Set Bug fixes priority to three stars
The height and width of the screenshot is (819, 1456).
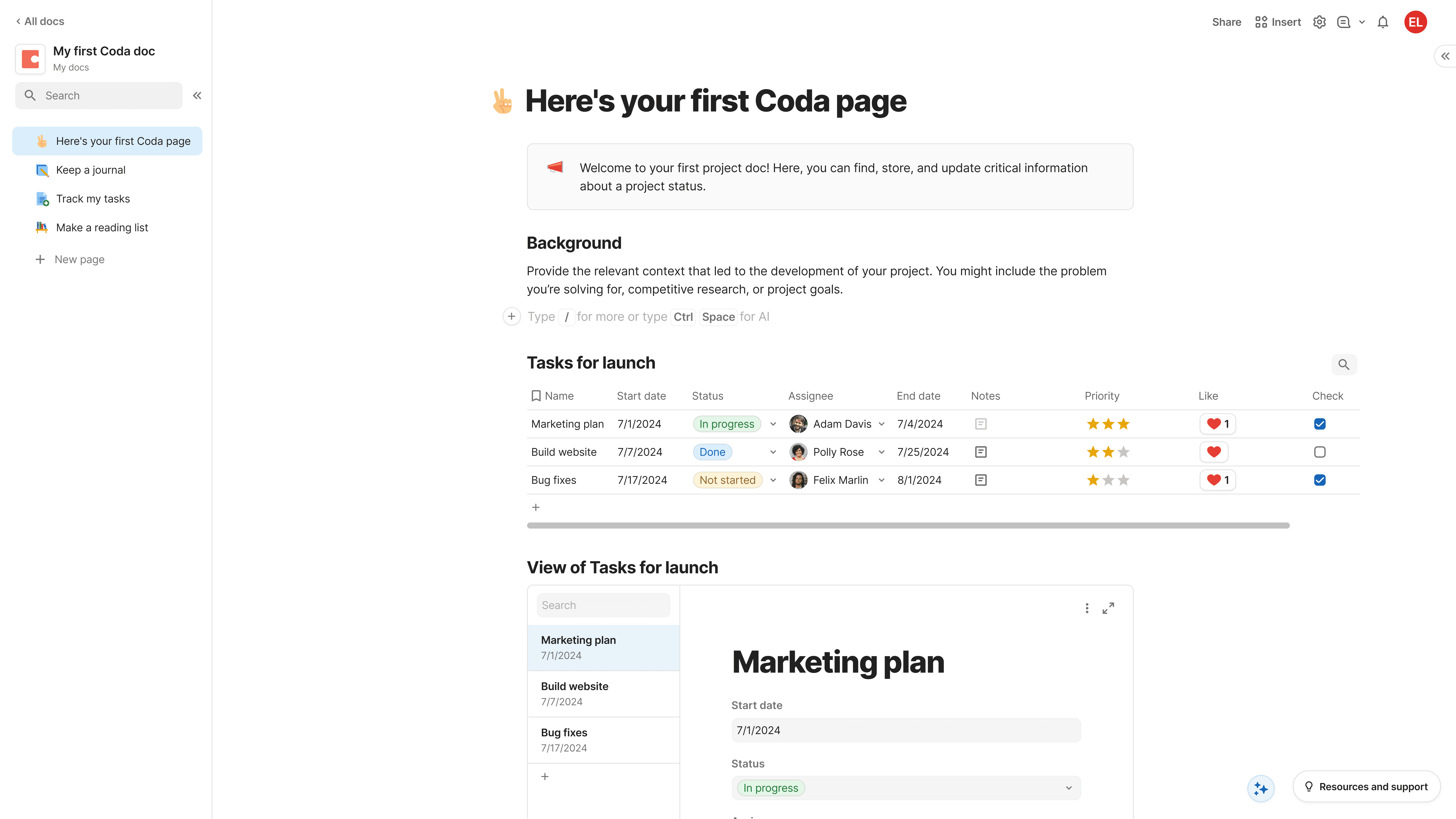coord(1123,480)
